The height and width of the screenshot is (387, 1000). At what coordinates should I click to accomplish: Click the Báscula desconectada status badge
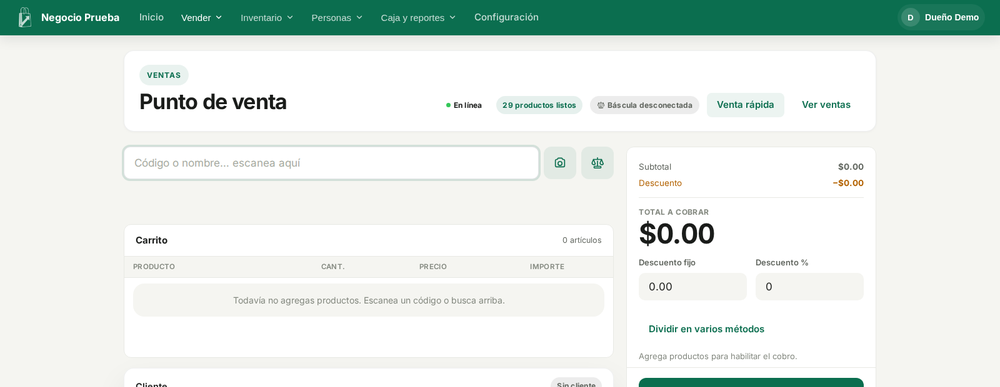coord(644,105)
